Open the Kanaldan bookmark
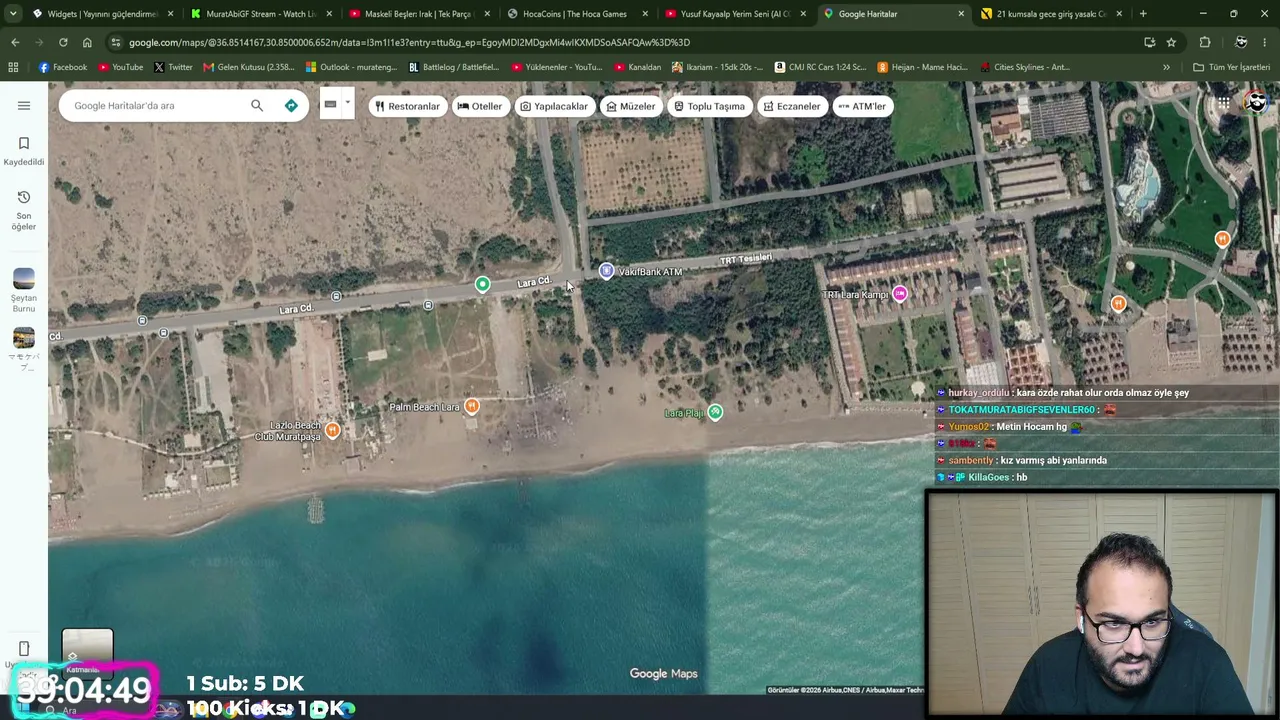This screenshot has height=720, width=1280. (x=637, y=67)
